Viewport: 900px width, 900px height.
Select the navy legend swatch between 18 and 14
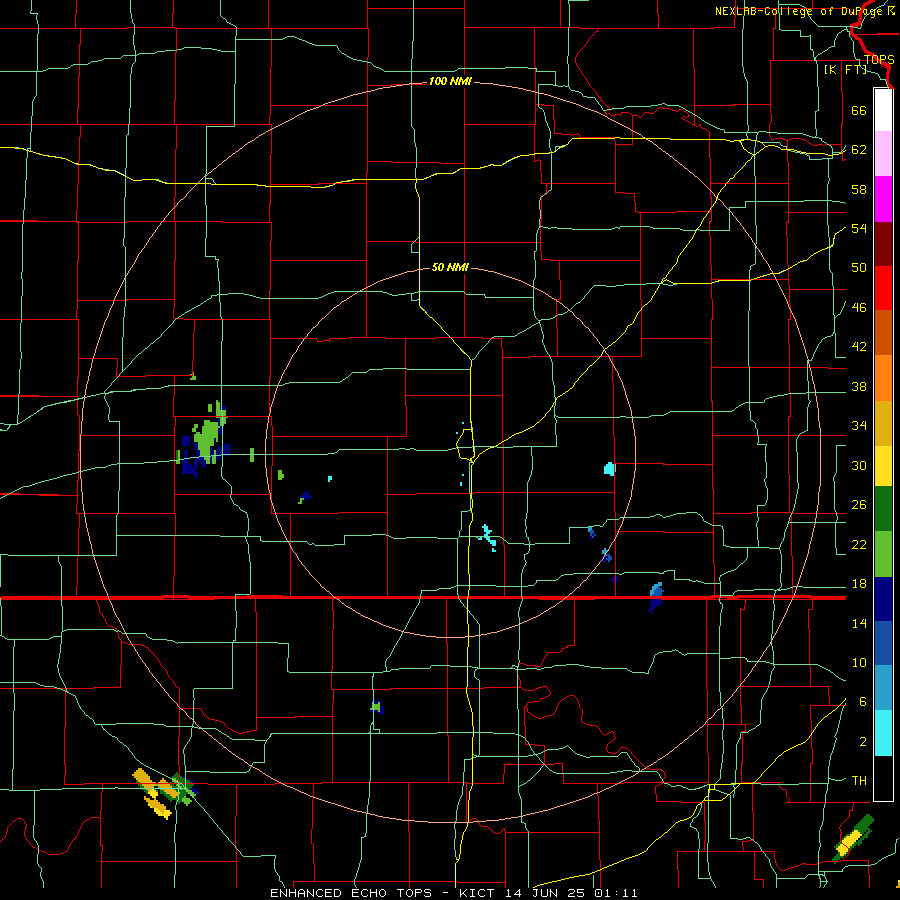[883, 599]
